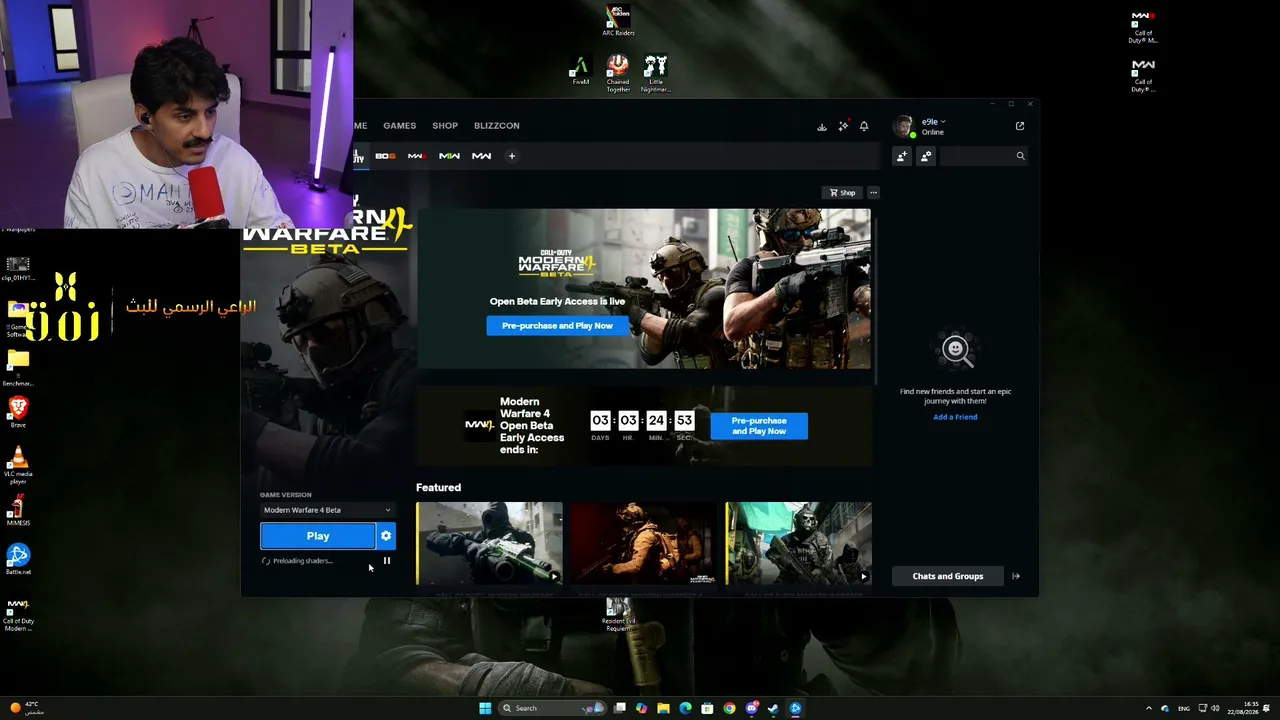The height and width of the screenshot is (720, 1280).
Task: Open friend management settings icon
Action: 926,156
